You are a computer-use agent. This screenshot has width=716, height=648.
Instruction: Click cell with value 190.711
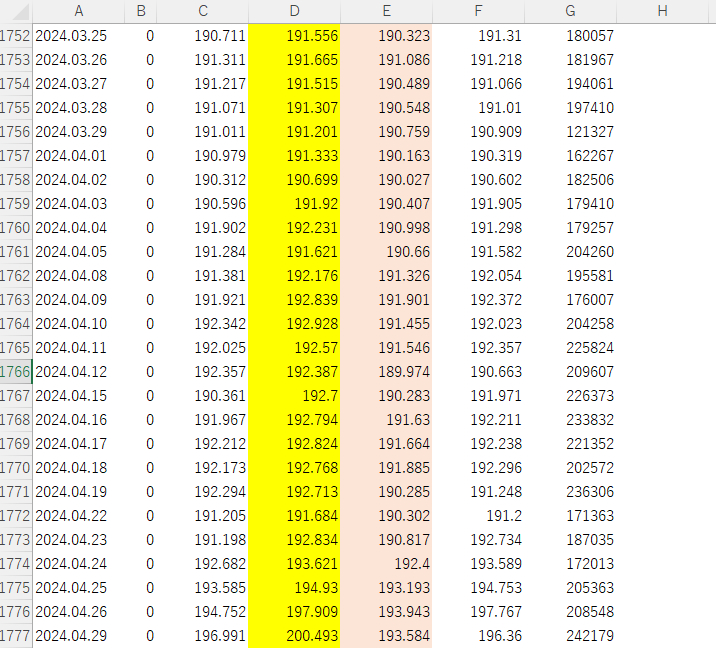[x=203, y=36]
